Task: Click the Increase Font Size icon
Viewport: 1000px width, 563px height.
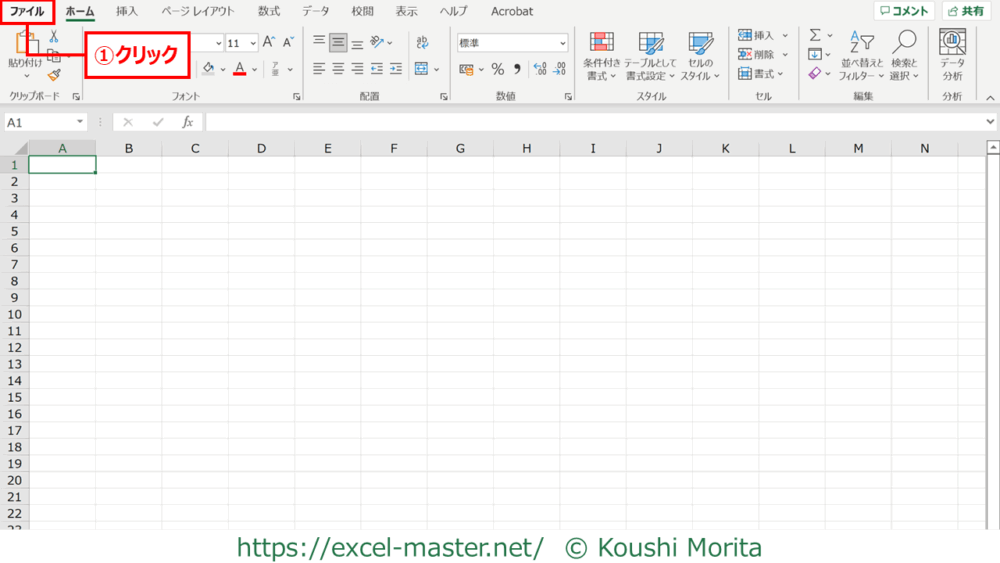Action: pos(269,43)
